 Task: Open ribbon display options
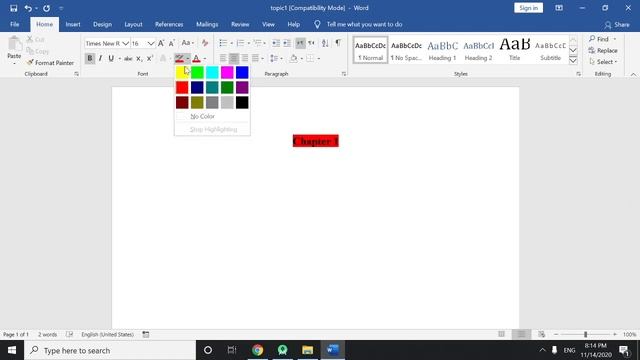(x=559, y=8)
